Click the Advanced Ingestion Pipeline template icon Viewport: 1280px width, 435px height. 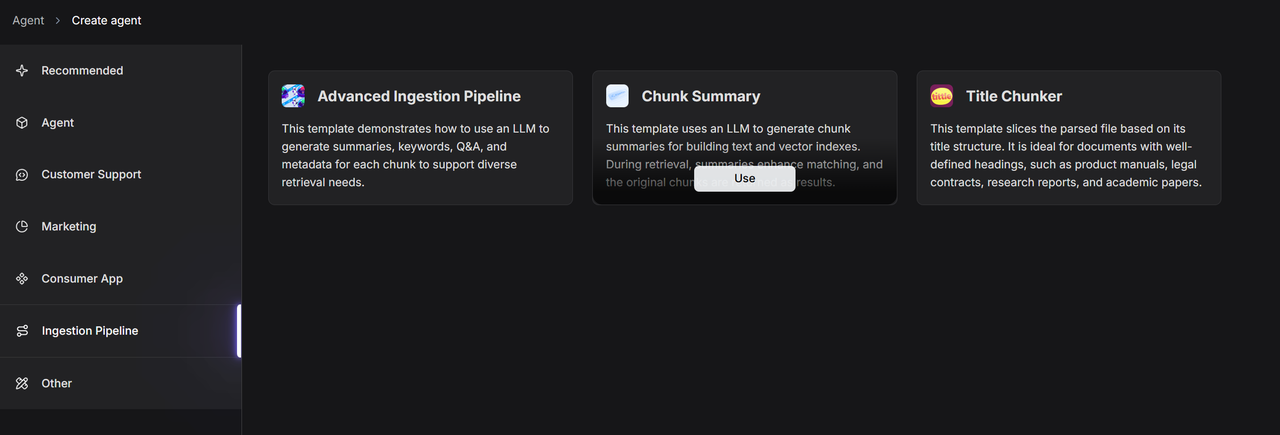tap(293, 96)
